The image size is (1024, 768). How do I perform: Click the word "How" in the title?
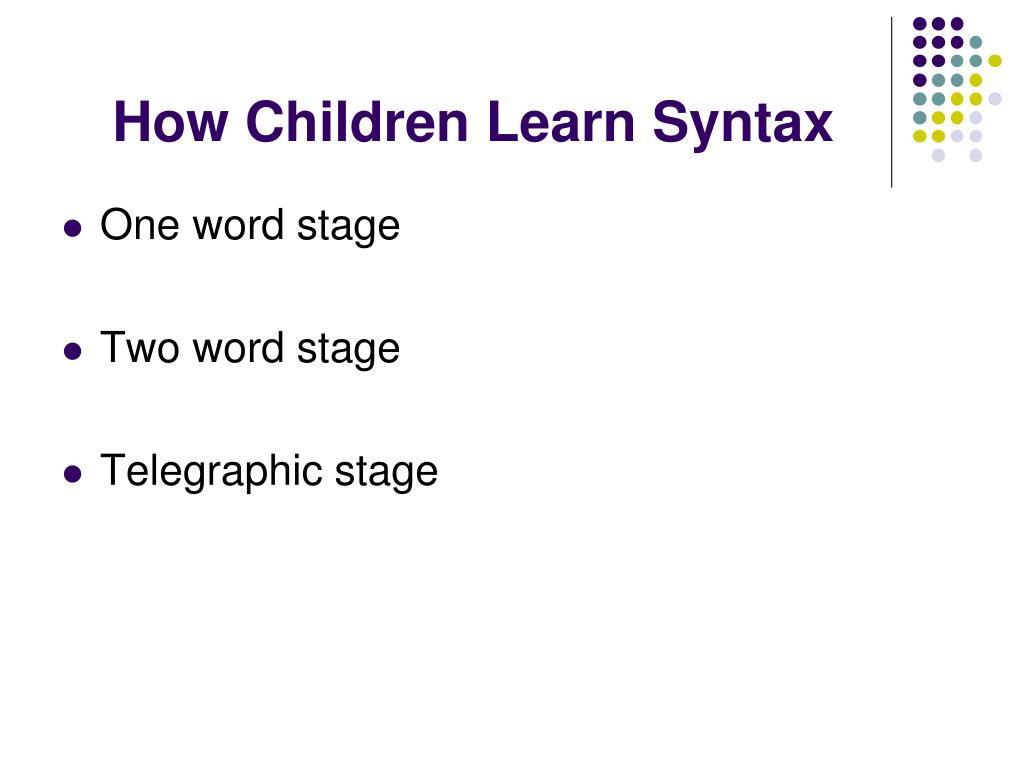(171, 121)
